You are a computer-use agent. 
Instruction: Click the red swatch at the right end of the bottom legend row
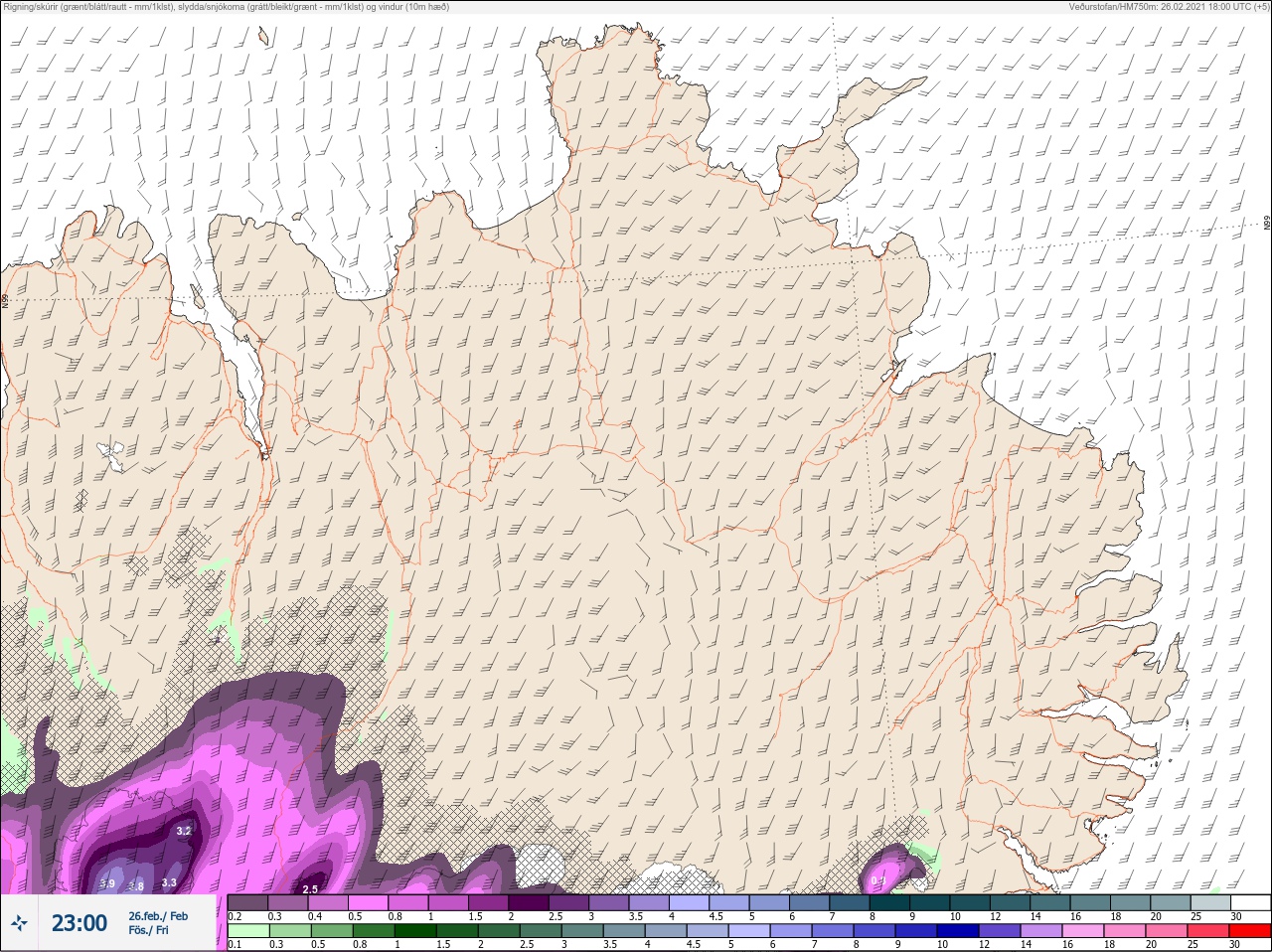[1250, 930]
